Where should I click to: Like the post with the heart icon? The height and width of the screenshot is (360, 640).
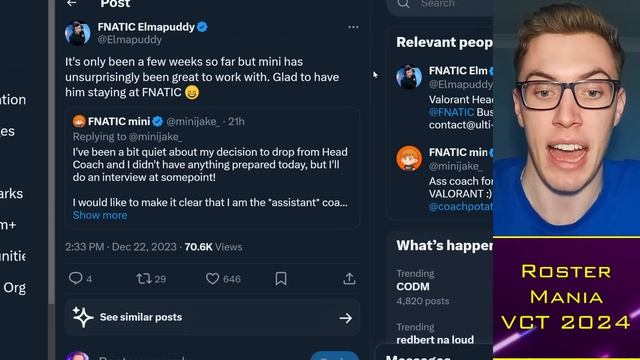(x=212, y=279)
